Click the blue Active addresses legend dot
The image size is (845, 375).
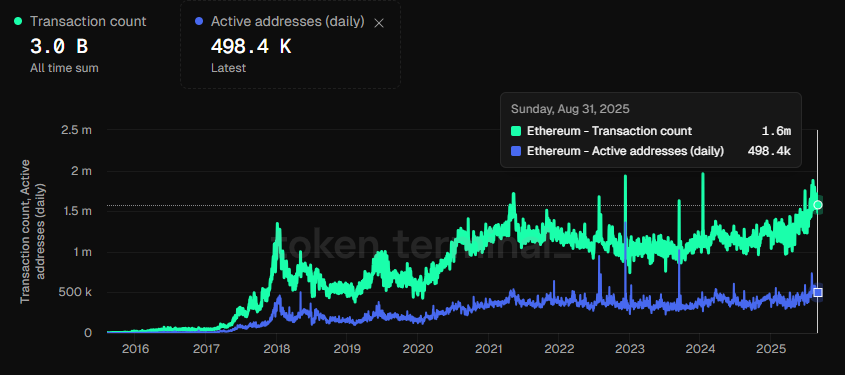coord(199,22)
